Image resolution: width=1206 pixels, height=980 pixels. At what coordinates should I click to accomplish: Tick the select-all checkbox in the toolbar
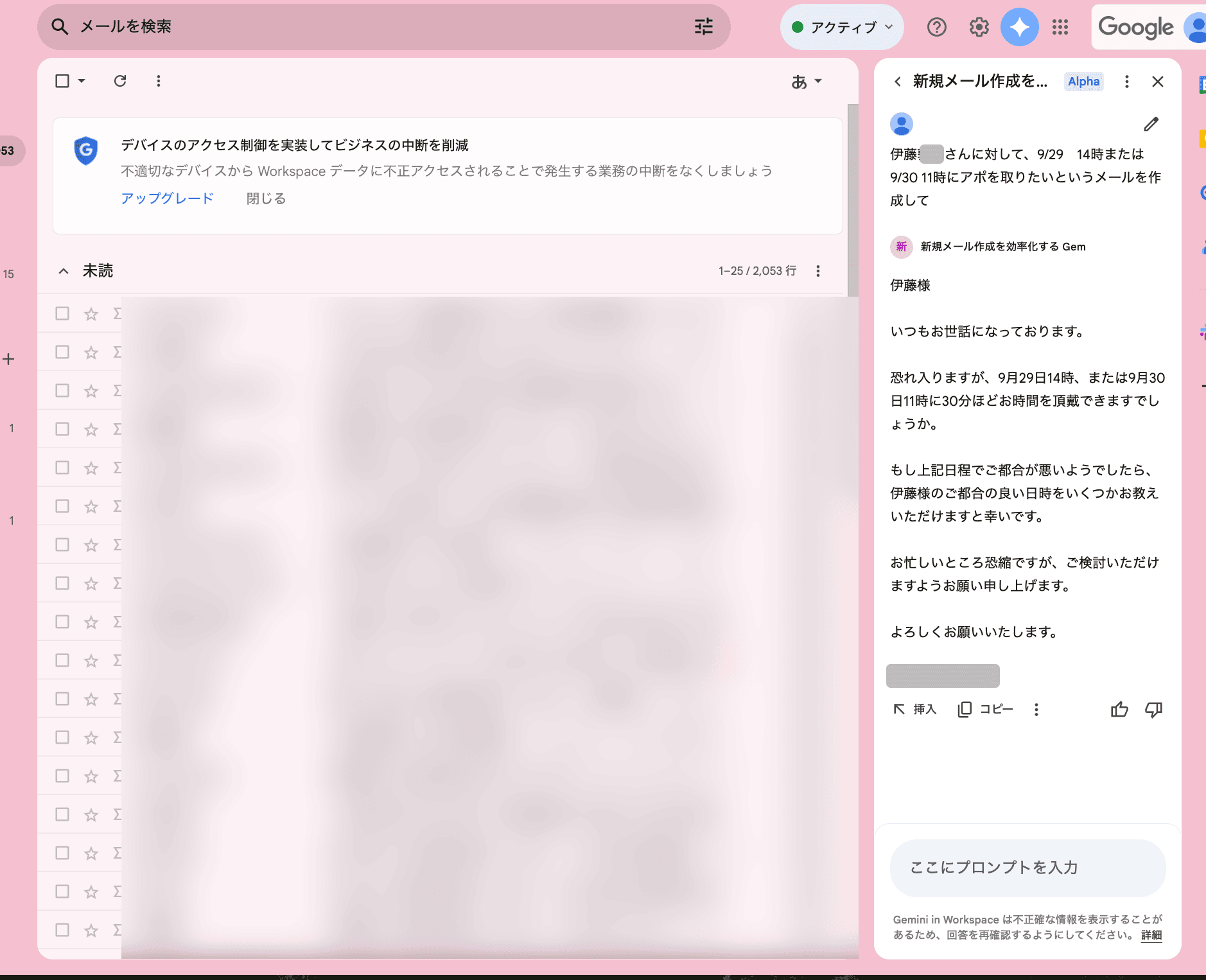pos(62,81)
